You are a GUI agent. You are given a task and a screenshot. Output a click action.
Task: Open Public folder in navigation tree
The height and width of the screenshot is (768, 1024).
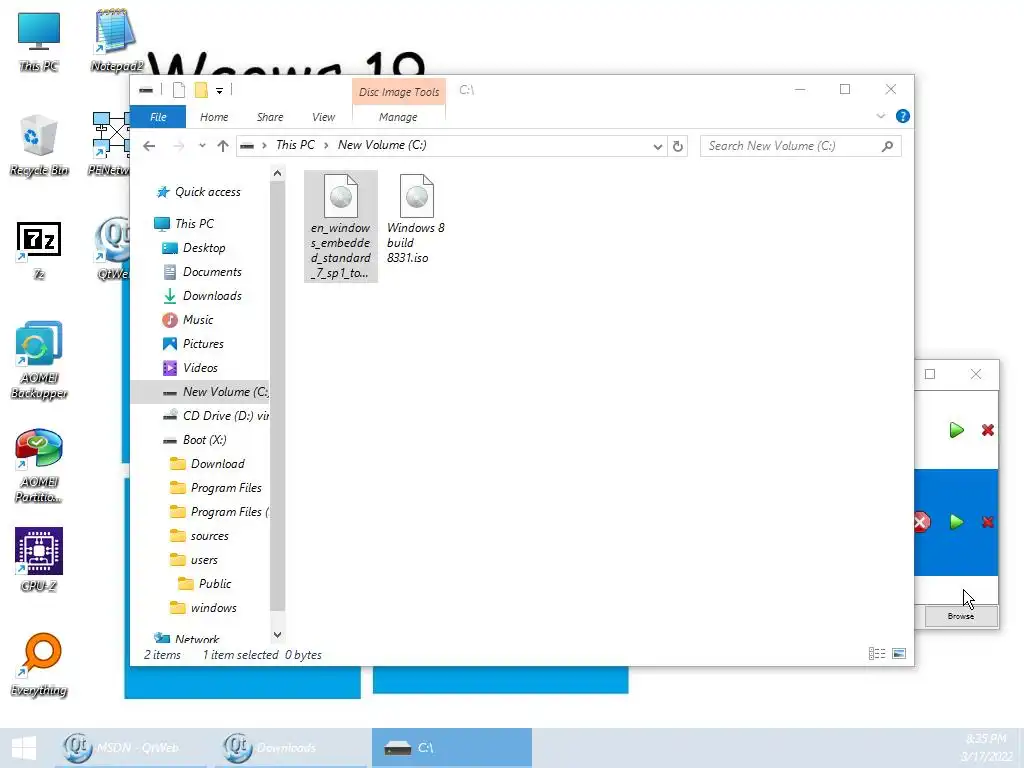point(204,584)
